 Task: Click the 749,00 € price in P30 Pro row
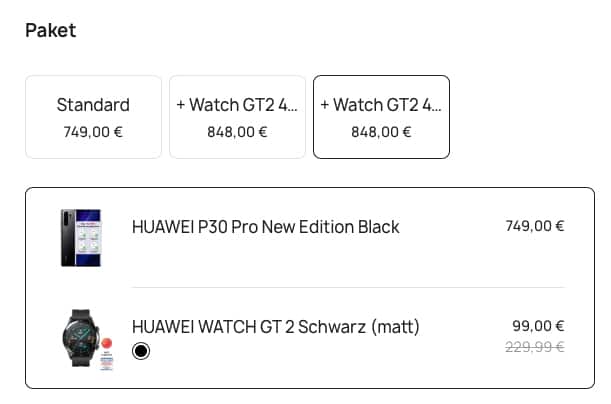click(535, 226)
